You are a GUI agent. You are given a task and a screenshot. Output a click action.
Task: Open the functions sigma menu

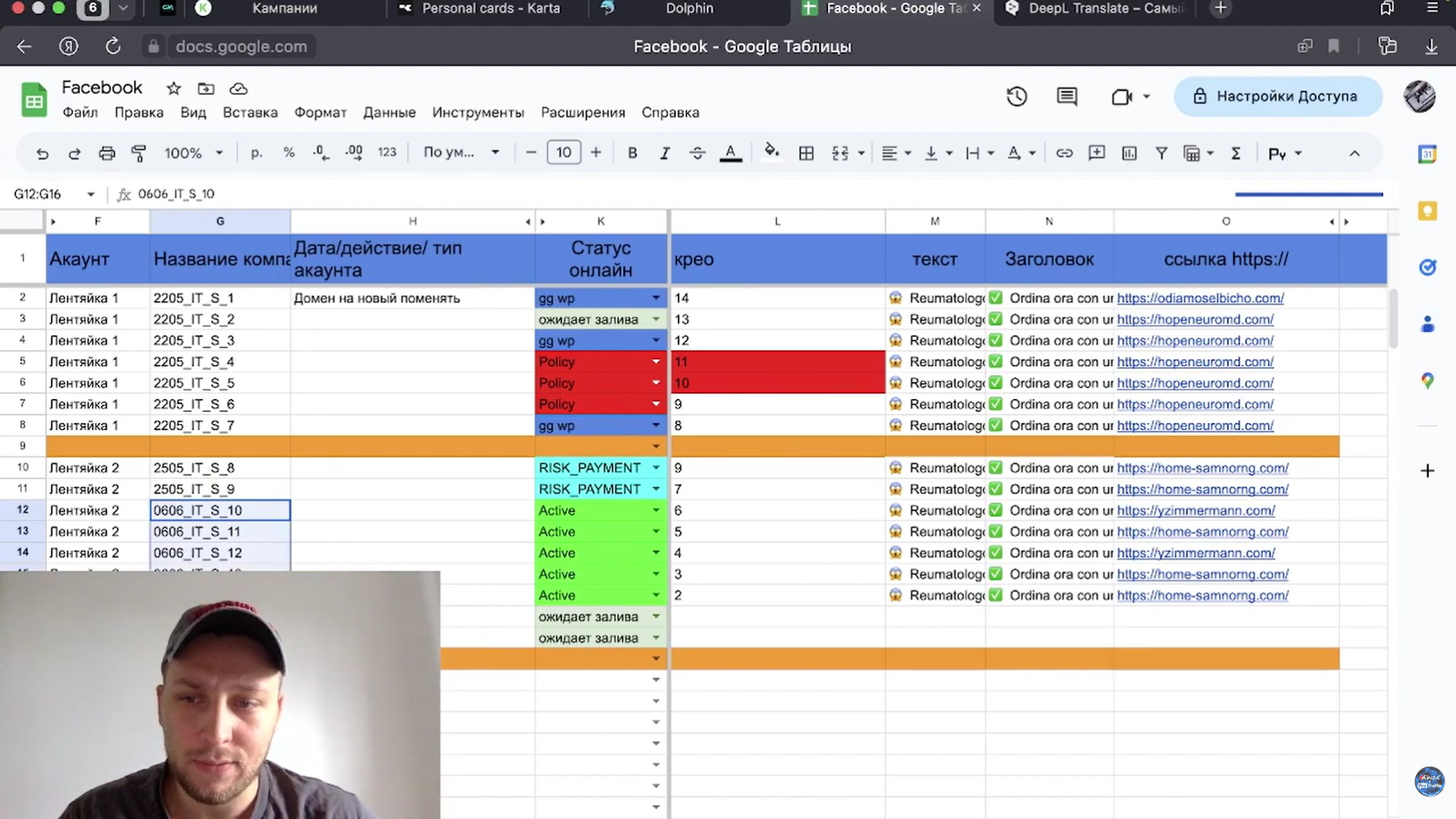pos(1236,153)
